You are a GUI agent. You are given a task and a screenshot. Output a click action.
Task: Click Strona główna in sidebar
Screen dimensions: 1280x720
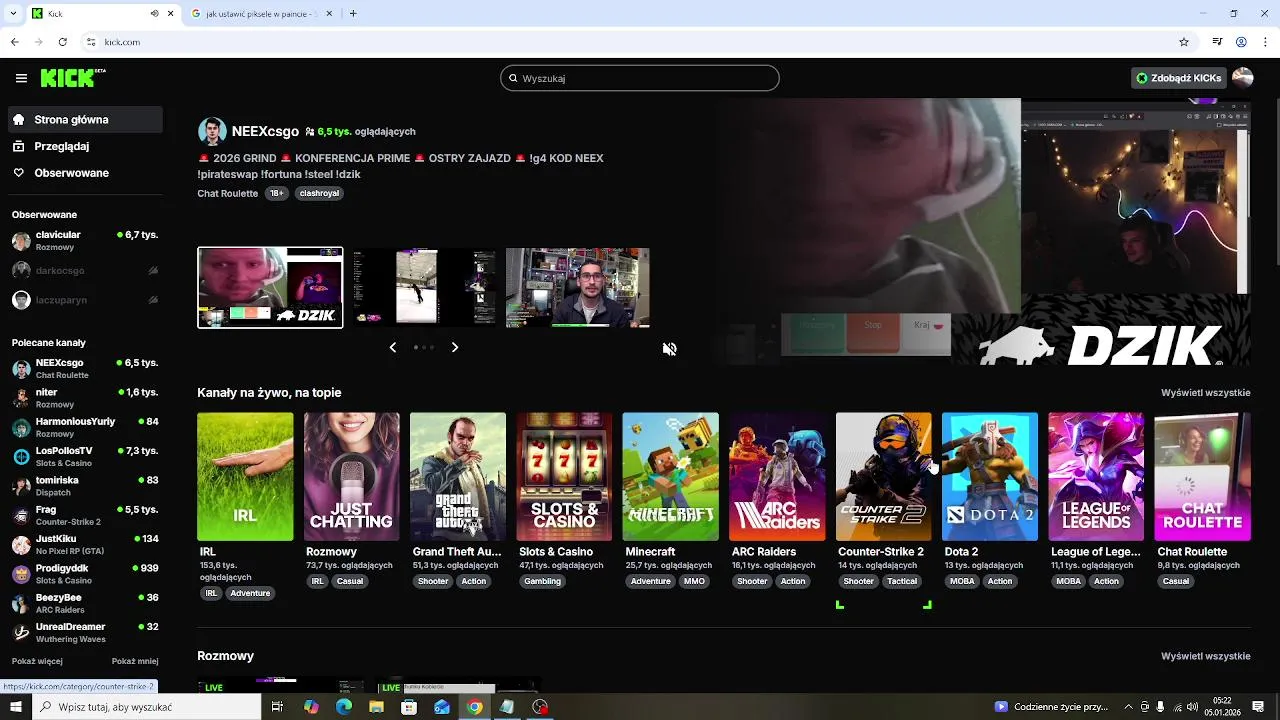85,119
